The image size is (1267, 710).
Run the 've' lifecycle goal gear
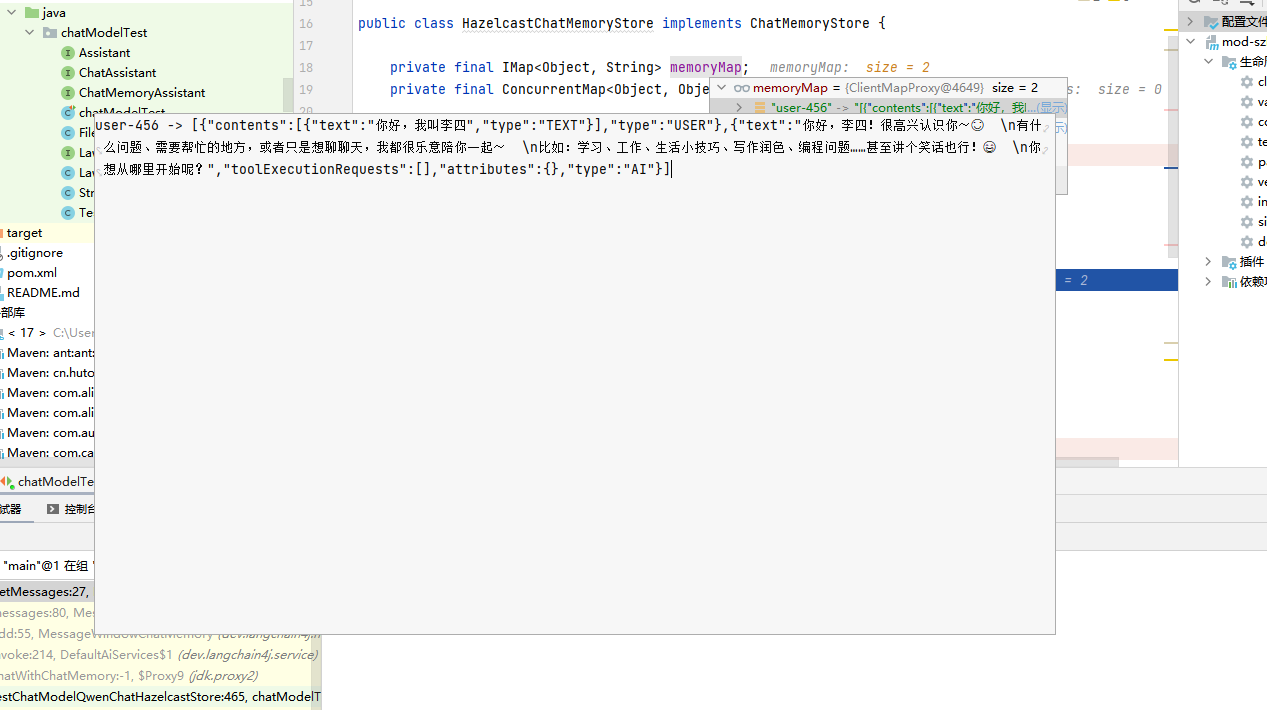pyautogui.click(x=1247, y=182)
